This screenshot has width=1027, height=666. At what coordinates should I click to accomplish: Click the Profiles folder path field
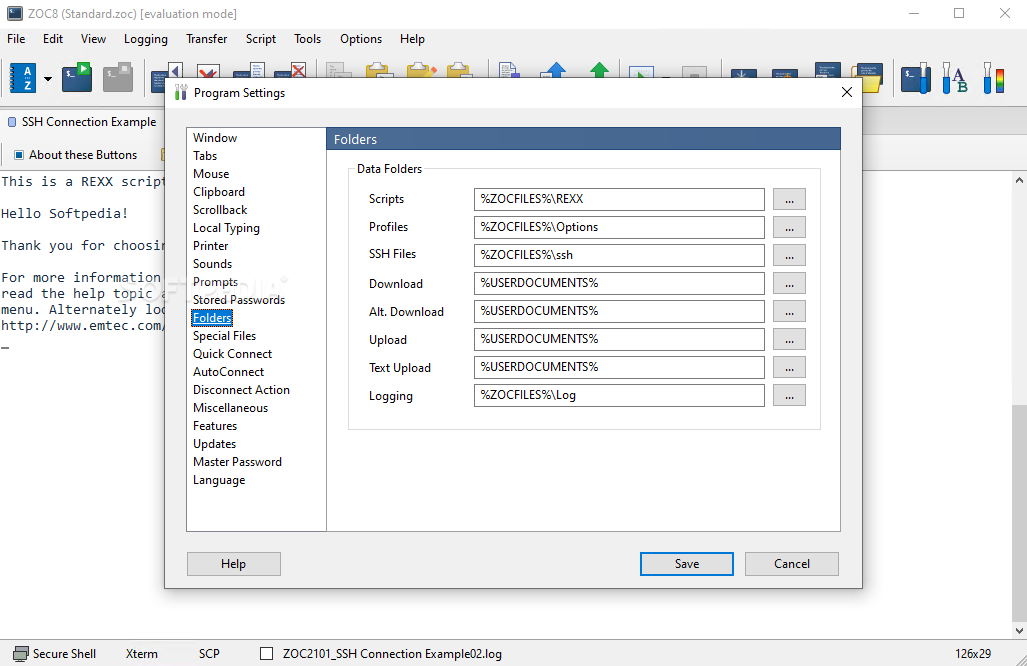(x=619, y=227)
